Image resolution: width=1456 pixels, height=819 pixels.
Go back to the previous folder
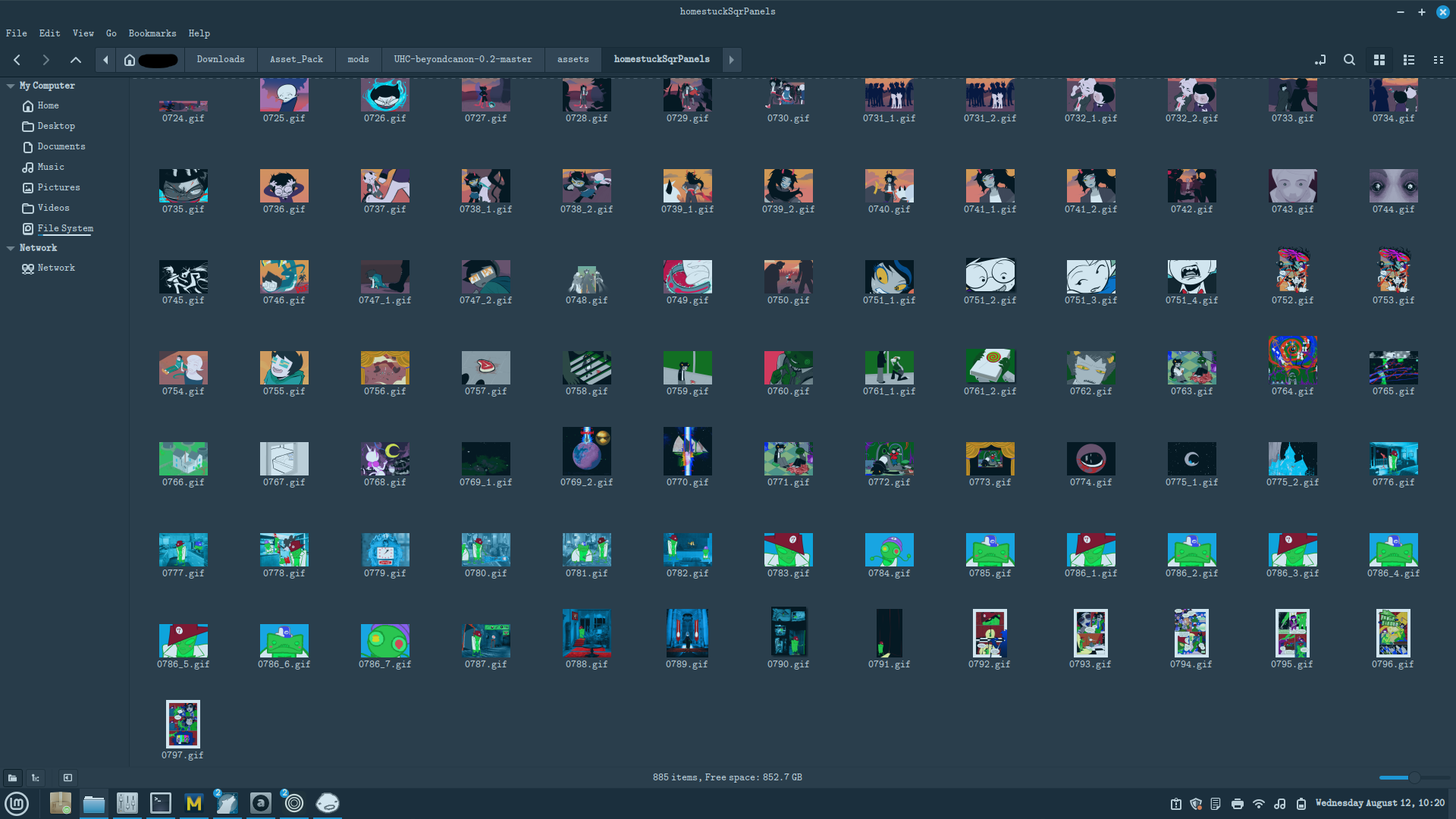pyautogui.click(x=17, y=60)
